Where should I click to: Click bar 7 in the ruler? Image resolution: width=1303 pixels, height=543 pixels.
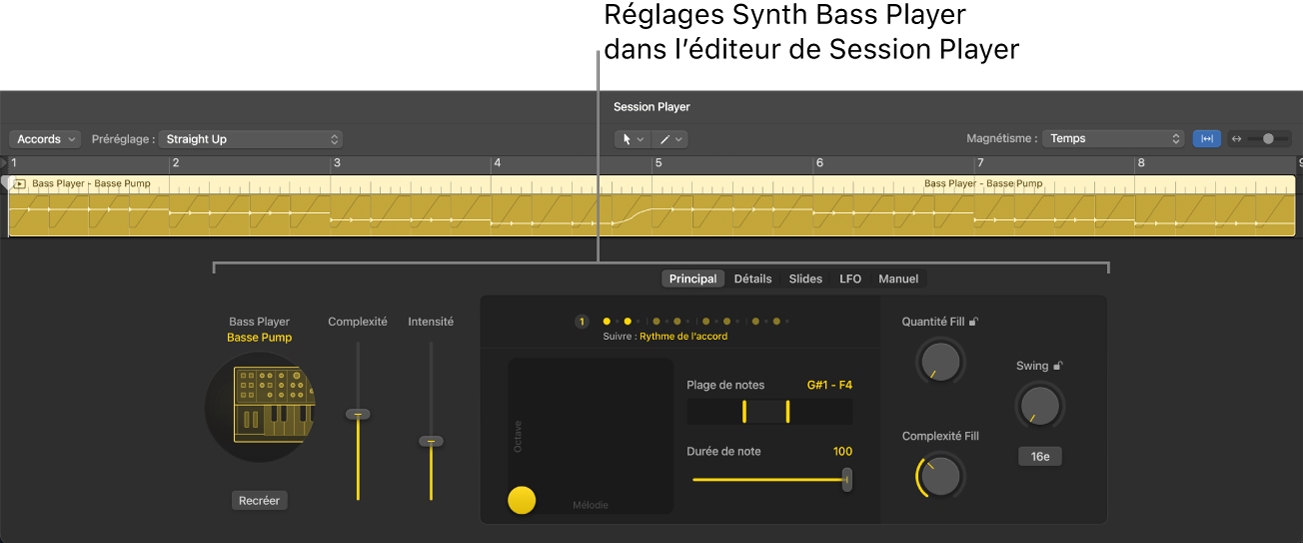coord(980,163)
